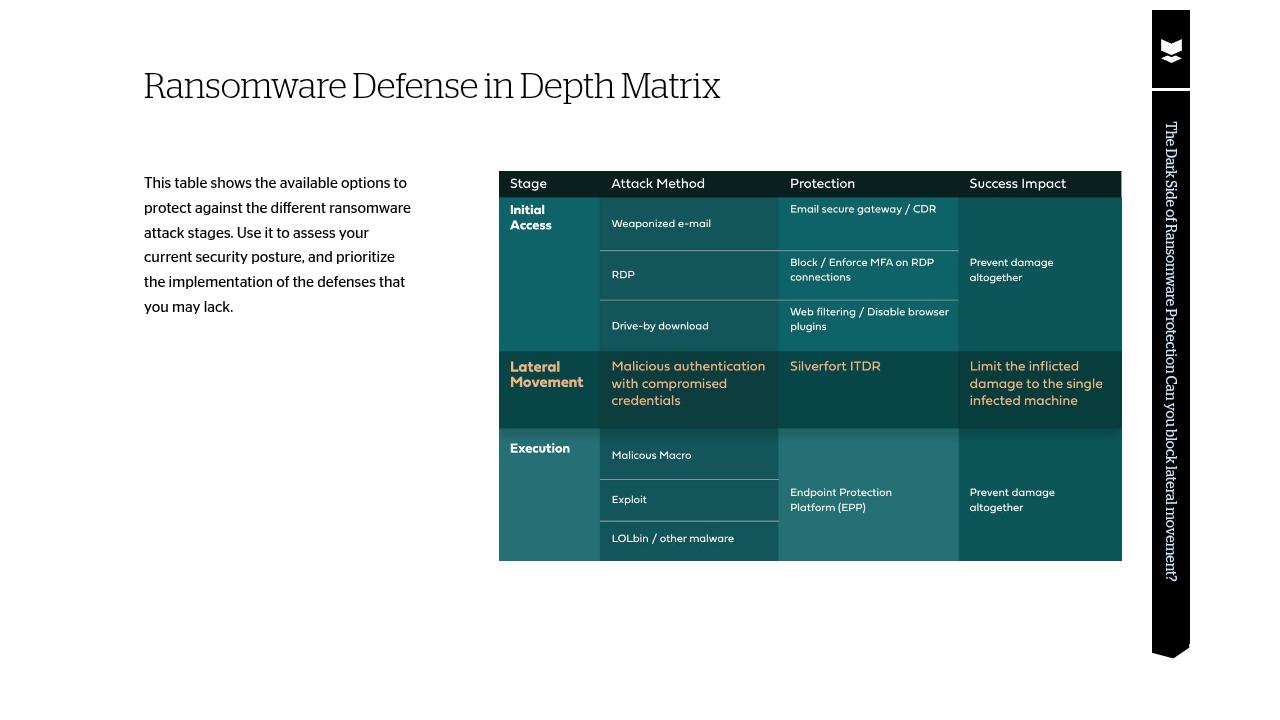Click the Silverfort logo icon
Image resolution: width=1280 pixels, height=720 pixels.
point(1170,48)
